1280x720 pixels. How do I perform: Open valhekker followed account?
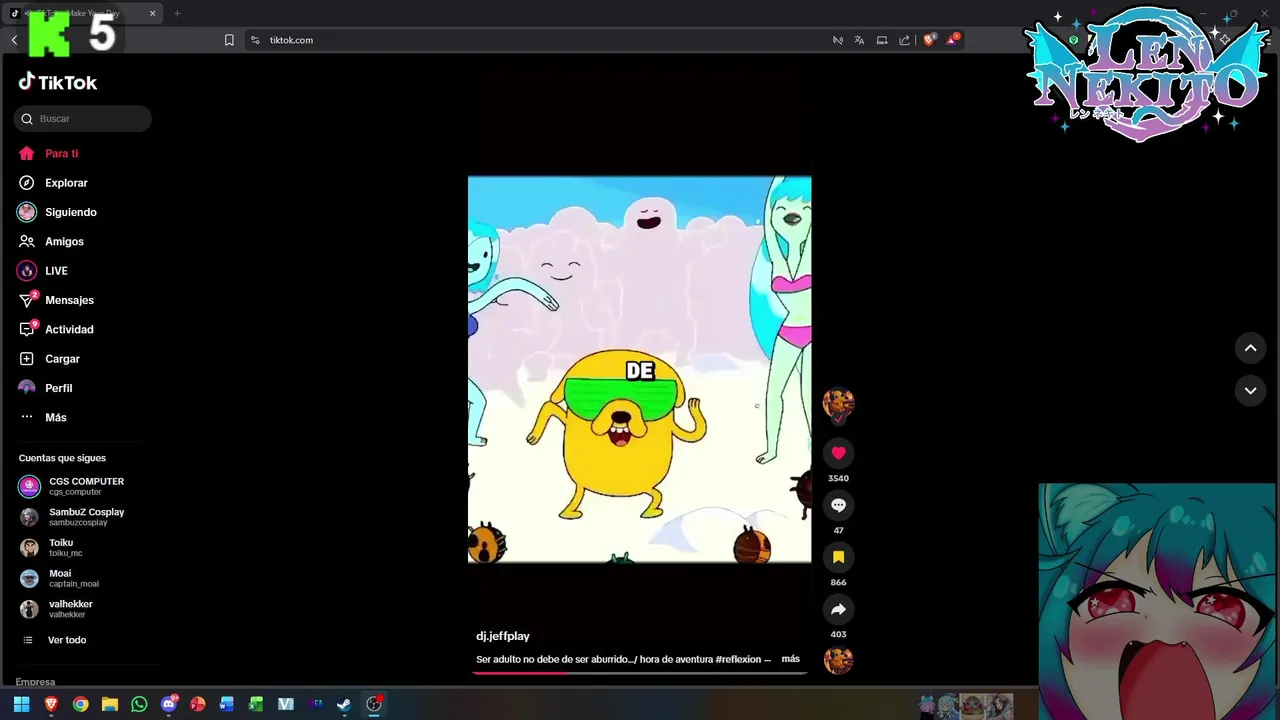(57, 609)
